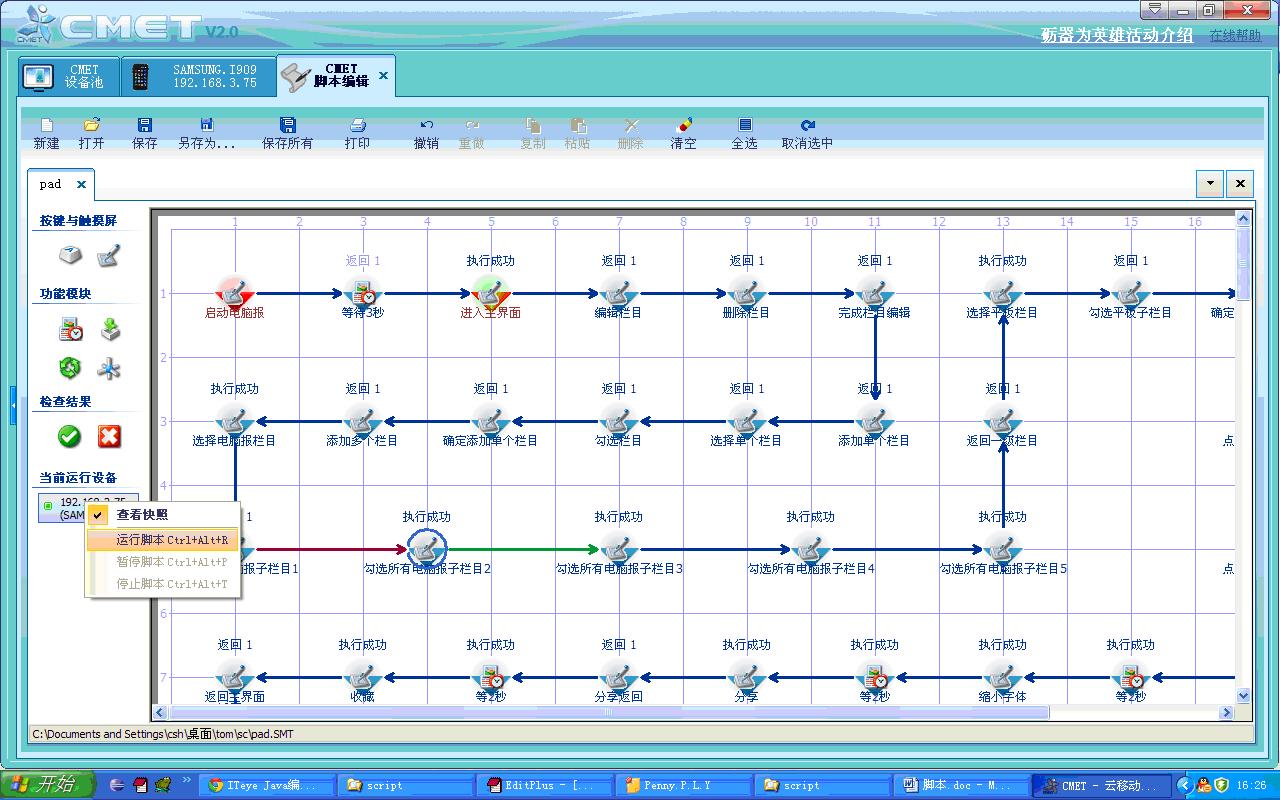Choose 运行脚本 Ctrl+Alt+R in context menu
The width and height of the screenshot is (1280, 800).
tap(163, 540)
